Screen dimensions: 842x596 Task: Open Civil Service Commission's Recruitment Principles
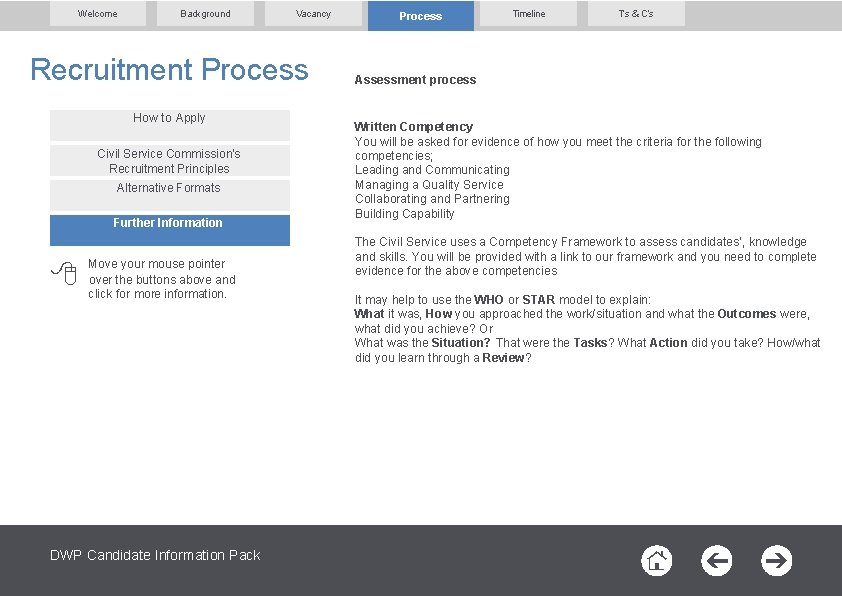pyautogui.click(x=168, y=160)
